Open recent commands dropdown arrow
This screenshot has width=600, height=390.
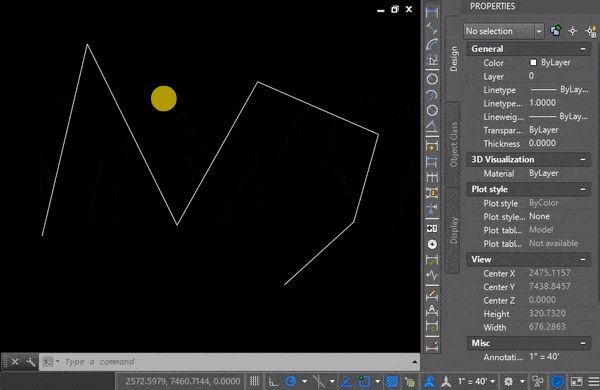click(57, 361)
